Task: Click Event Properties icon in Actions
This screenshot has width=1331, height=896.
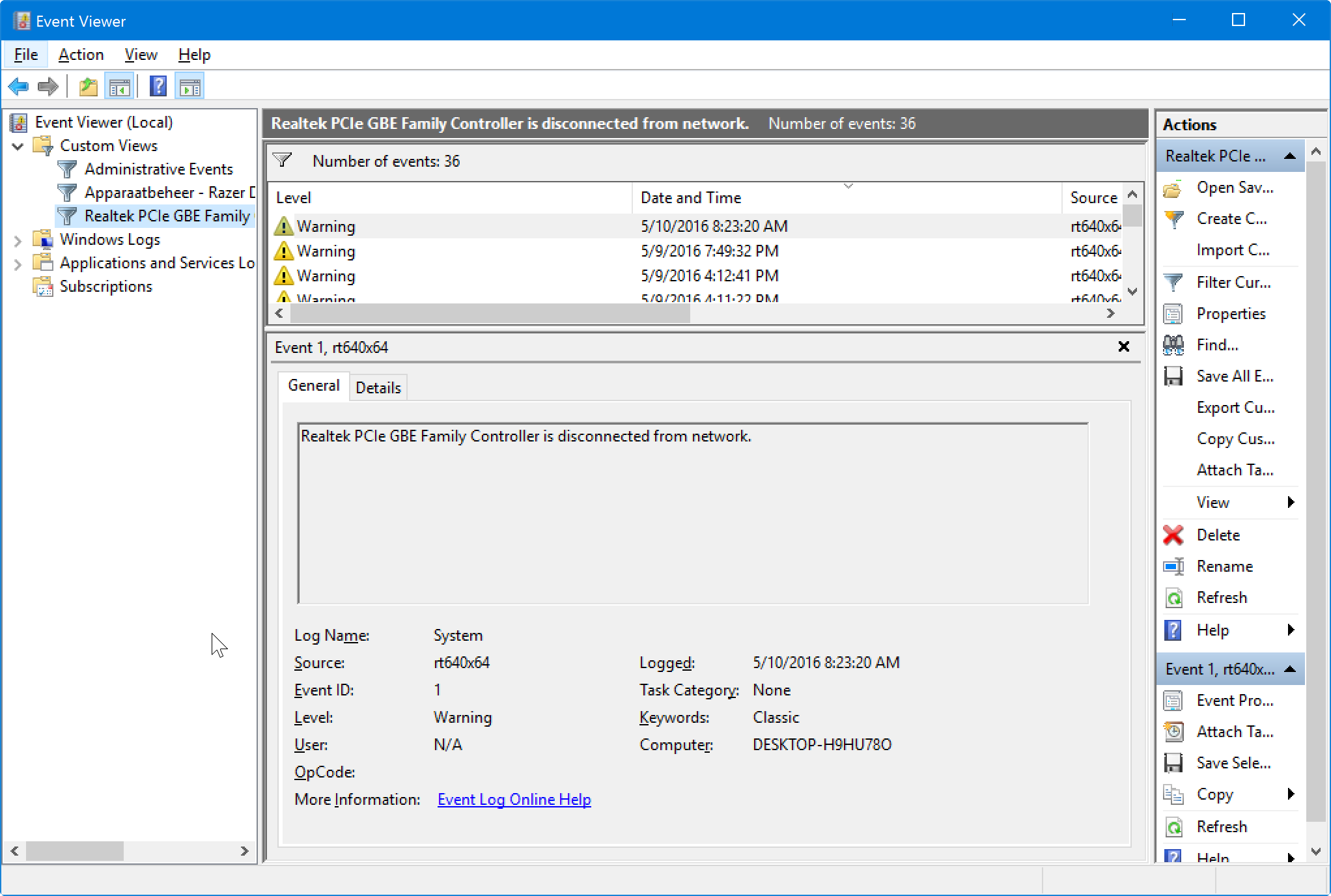Action: click(1173, 701)
